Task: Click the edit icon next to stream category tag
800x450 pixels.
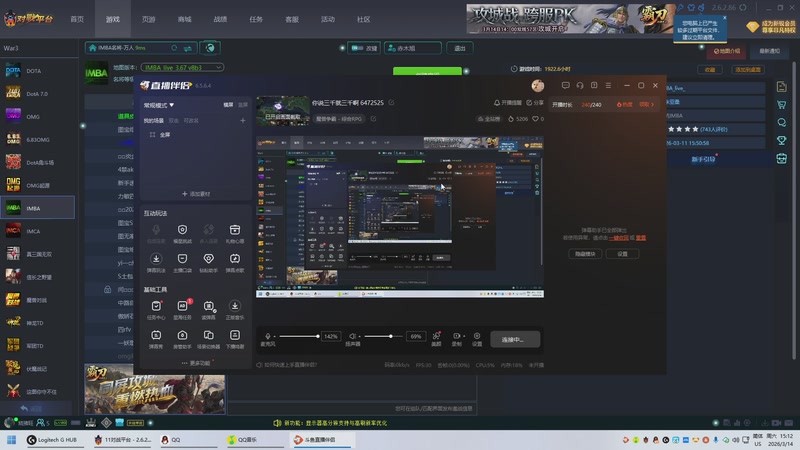Action: pos(373,119)
